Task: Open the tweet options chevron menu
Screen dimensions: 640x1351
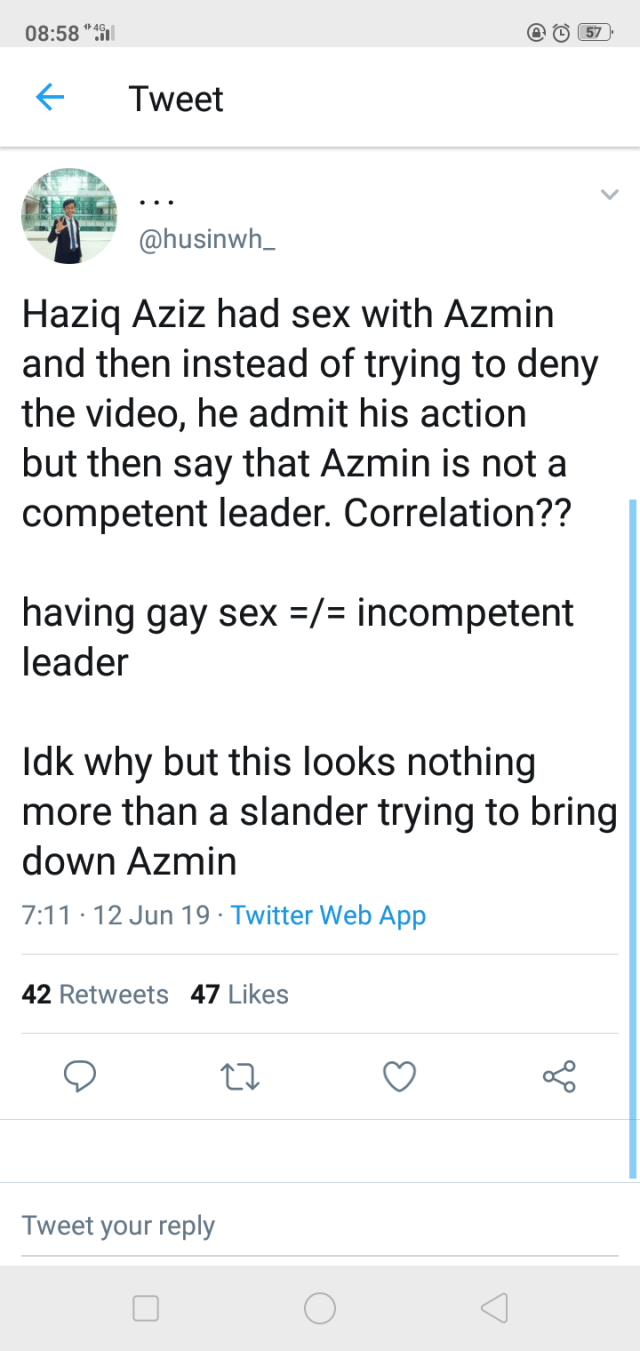Action: point(608,195)
